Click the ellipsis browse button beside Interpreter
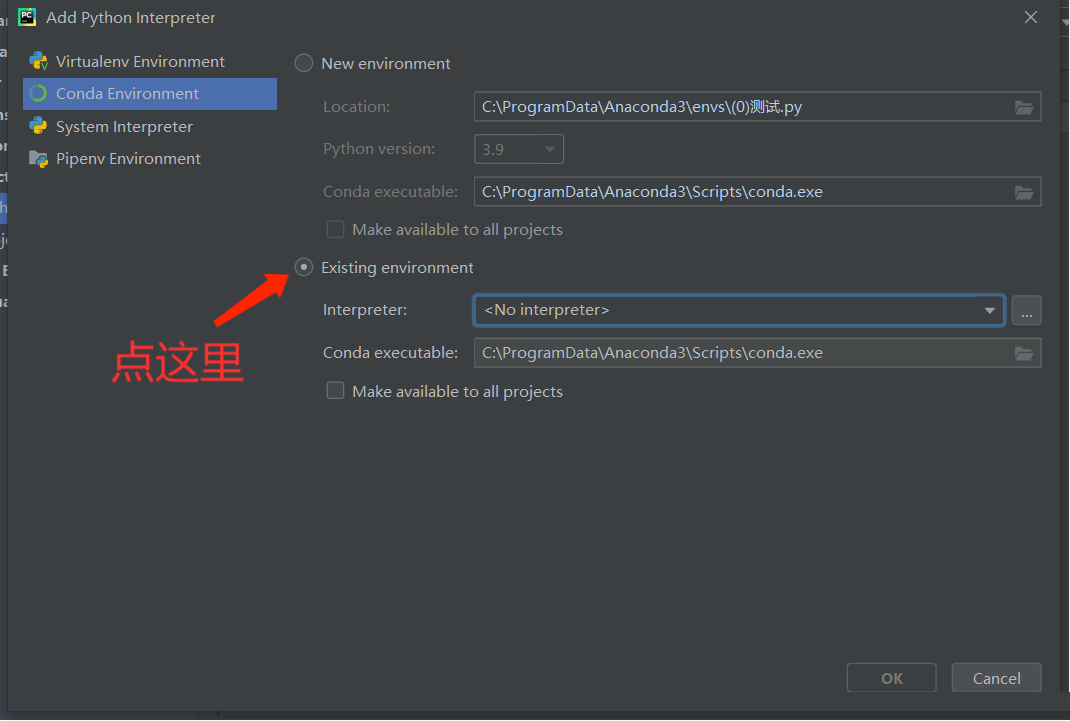 click(x=1026, y=310)
